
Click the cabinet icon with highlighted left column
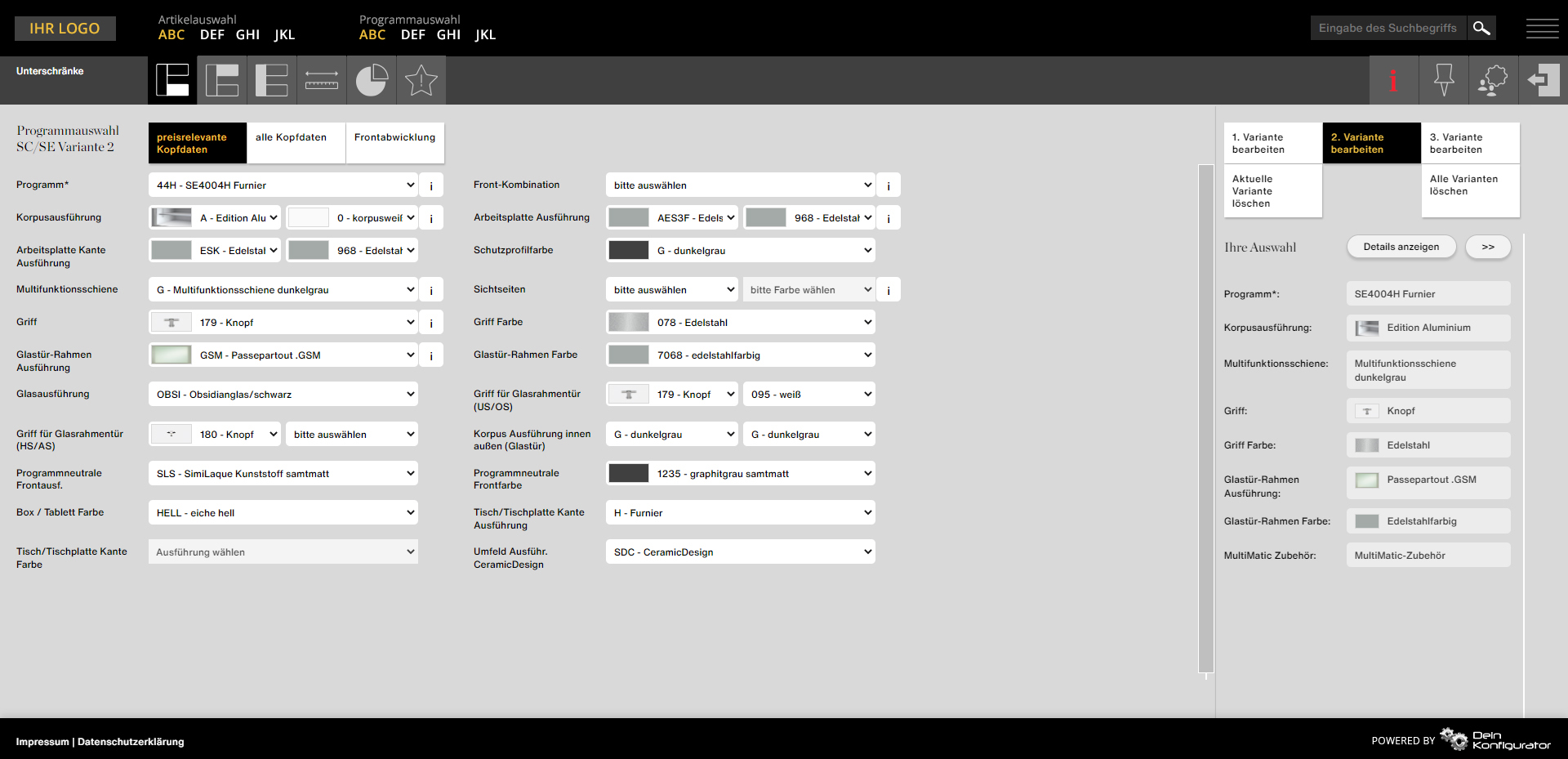272,80
